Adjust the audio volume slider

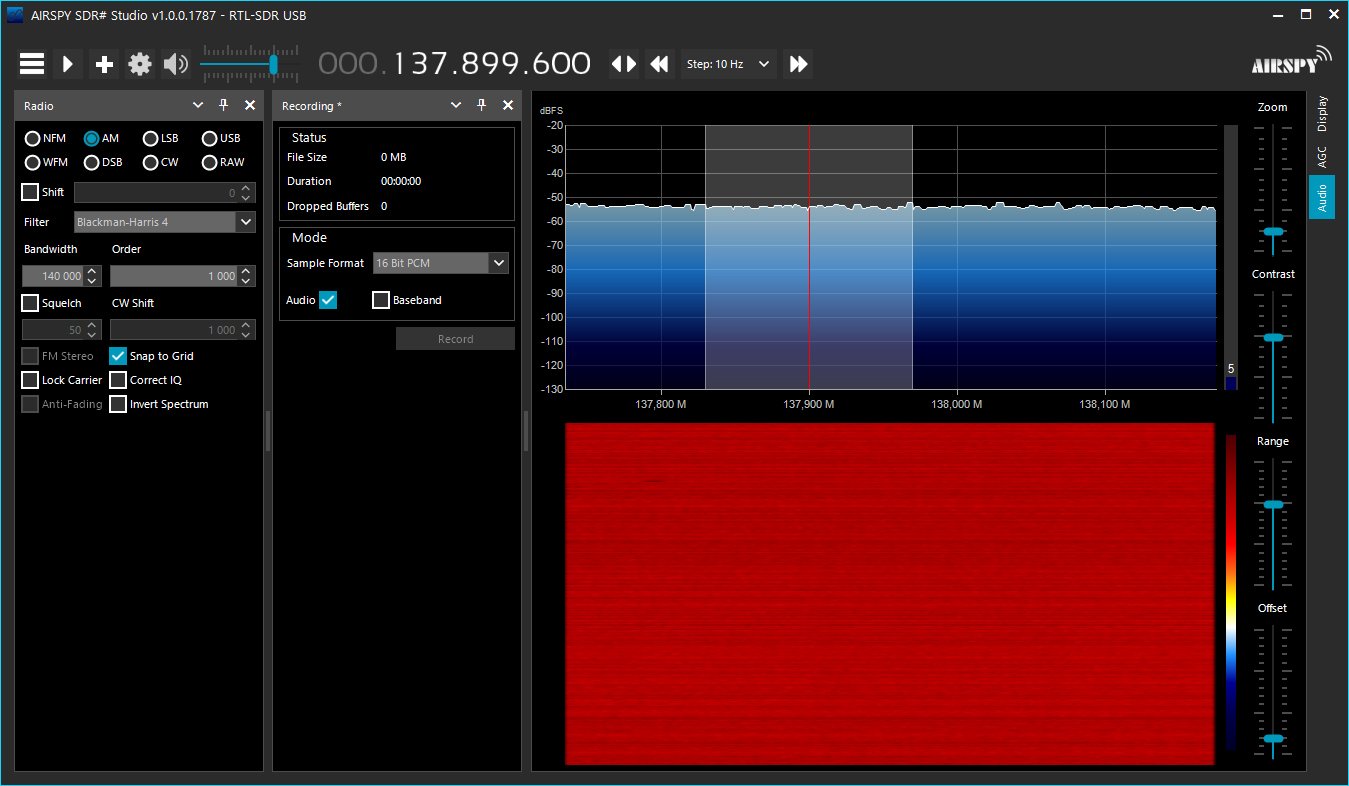[273, 64]
